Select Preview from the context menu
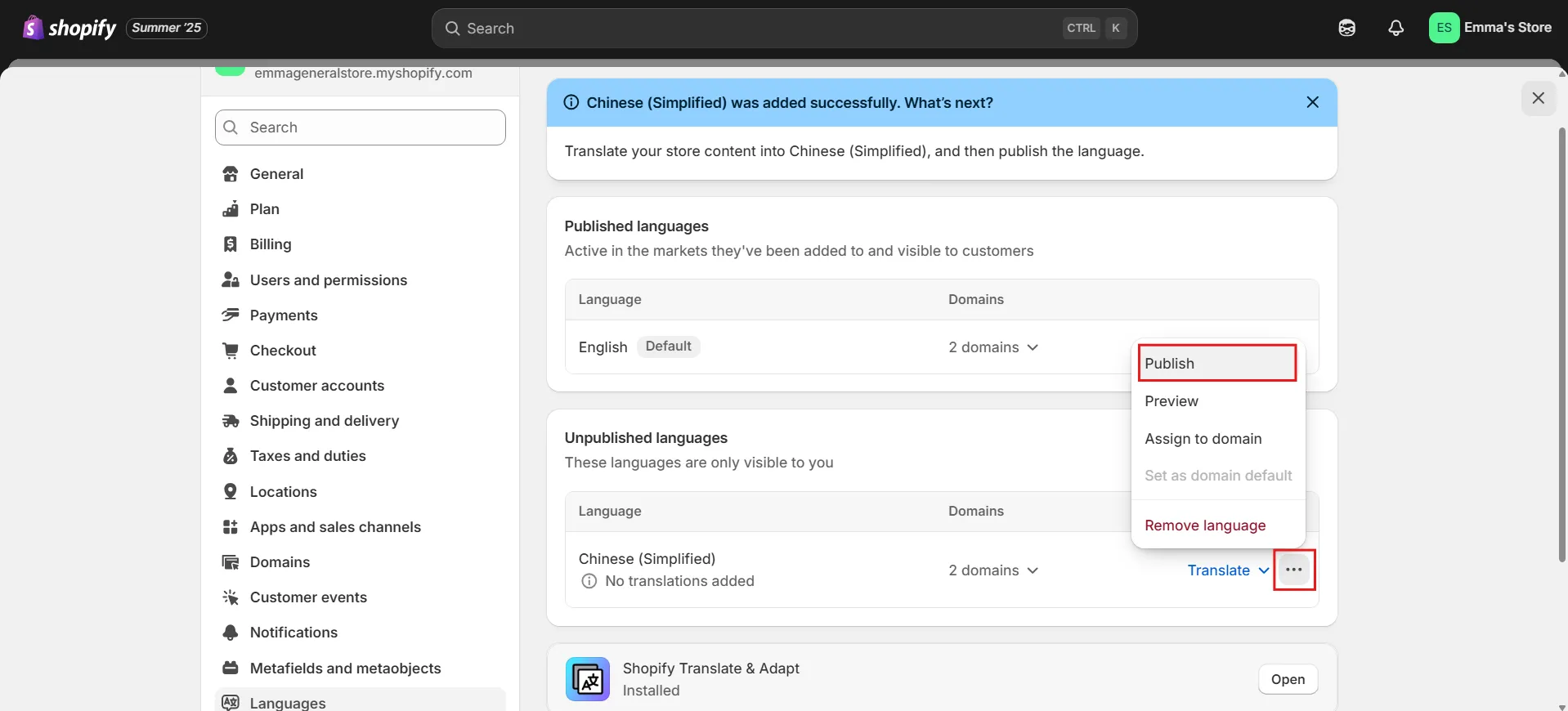Viewport: 1568px width, 711px height. pos(1217,401)
